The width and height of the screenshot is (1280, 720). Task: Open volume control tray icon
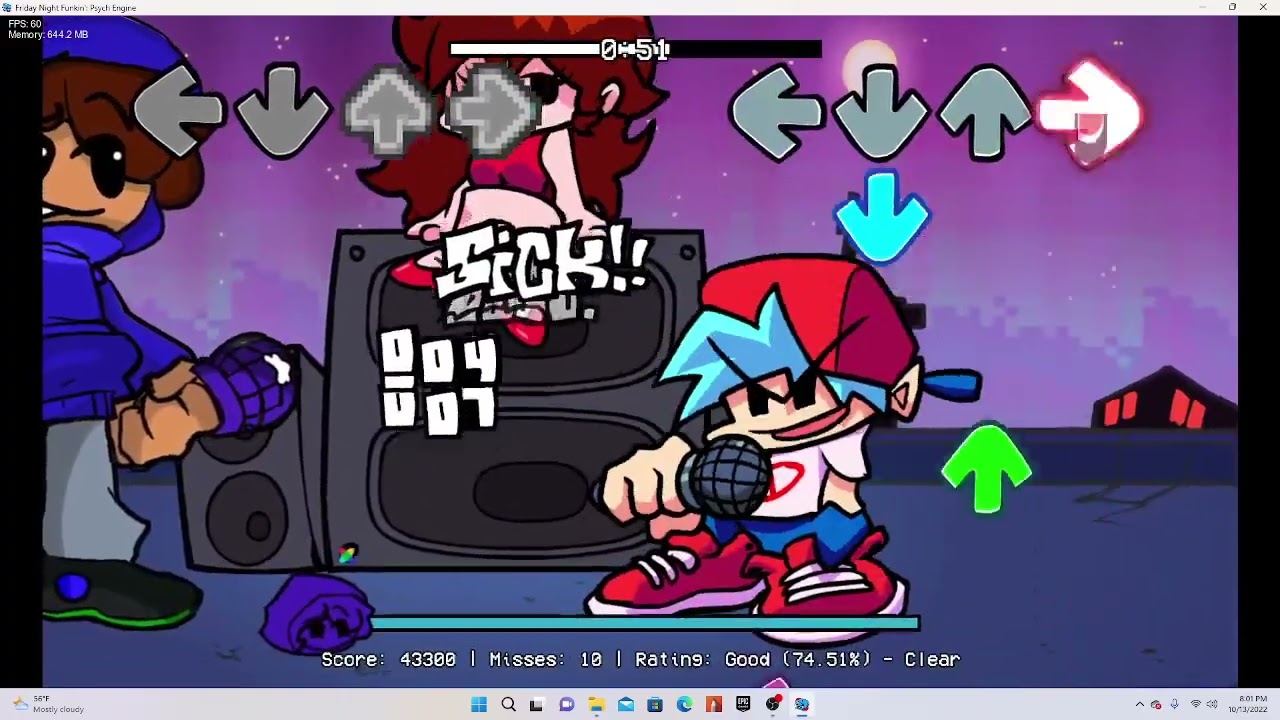click(x=1212, y=705)
